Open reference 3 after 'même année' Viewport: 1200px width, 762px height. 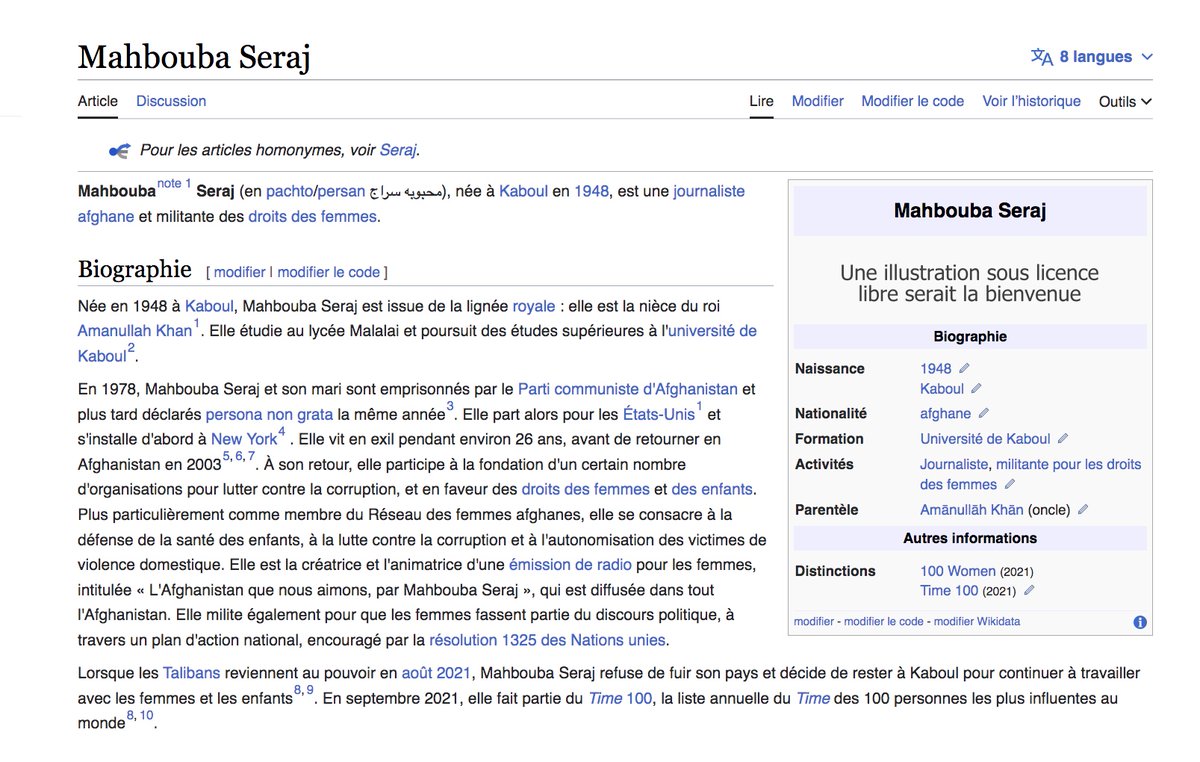click(450, 406)
